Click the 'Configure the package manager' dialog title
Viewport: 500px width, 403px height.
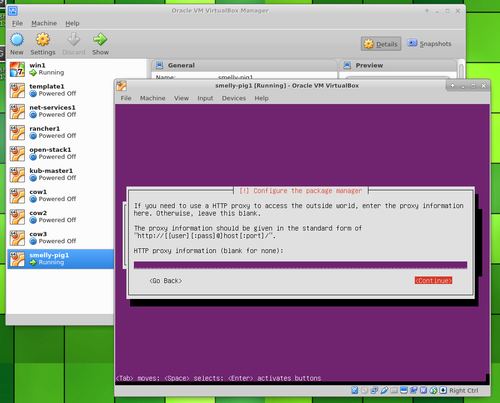tap(301, 191)
